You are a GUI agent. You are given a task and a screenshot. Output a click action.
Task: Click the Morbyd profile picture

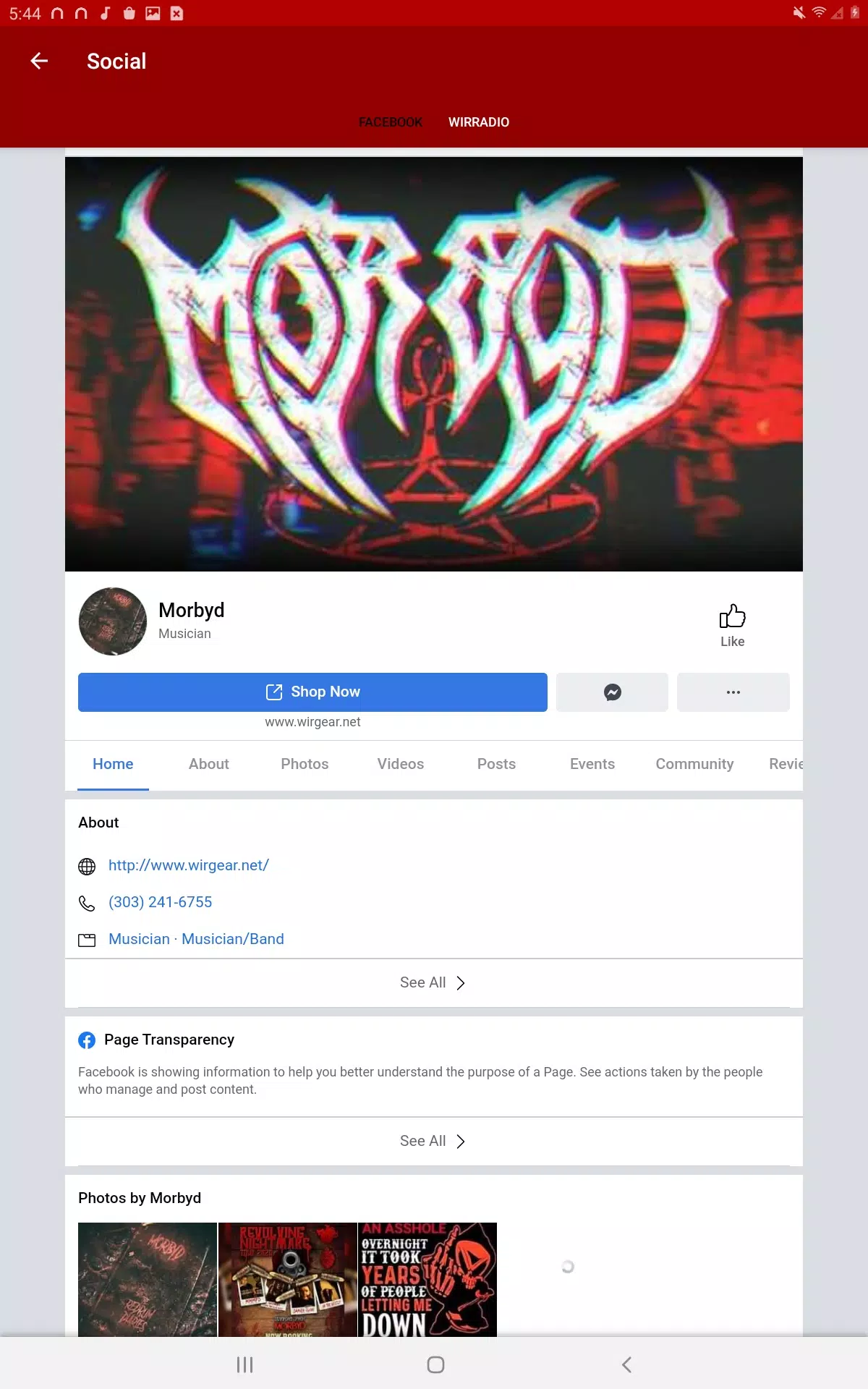point(113,621)
